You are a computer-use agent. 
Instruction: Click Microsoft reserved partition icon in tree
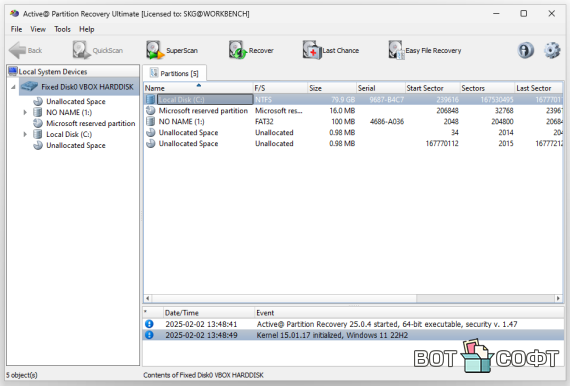38,123
